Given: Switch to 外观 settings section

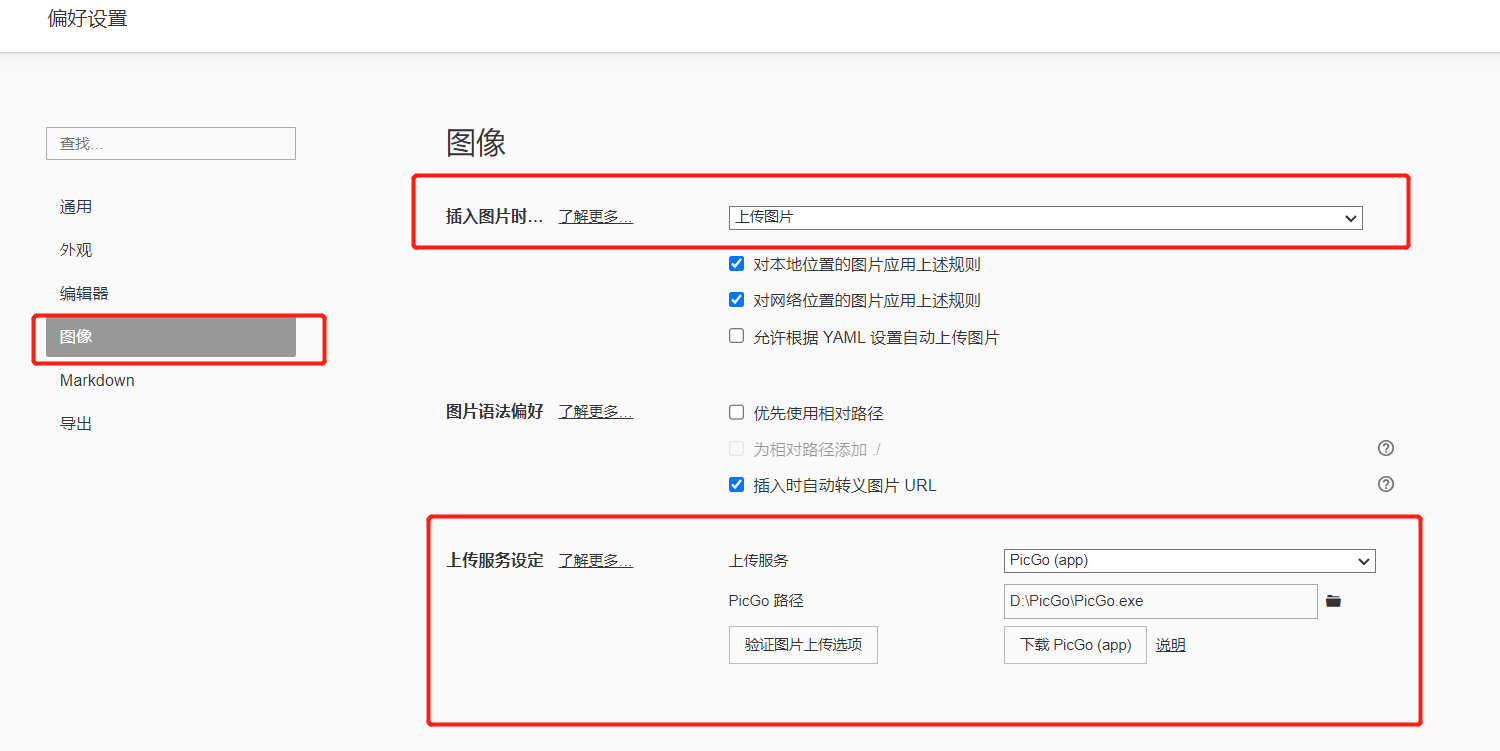Looking at the screenshot, I should (x=76, y=250).
